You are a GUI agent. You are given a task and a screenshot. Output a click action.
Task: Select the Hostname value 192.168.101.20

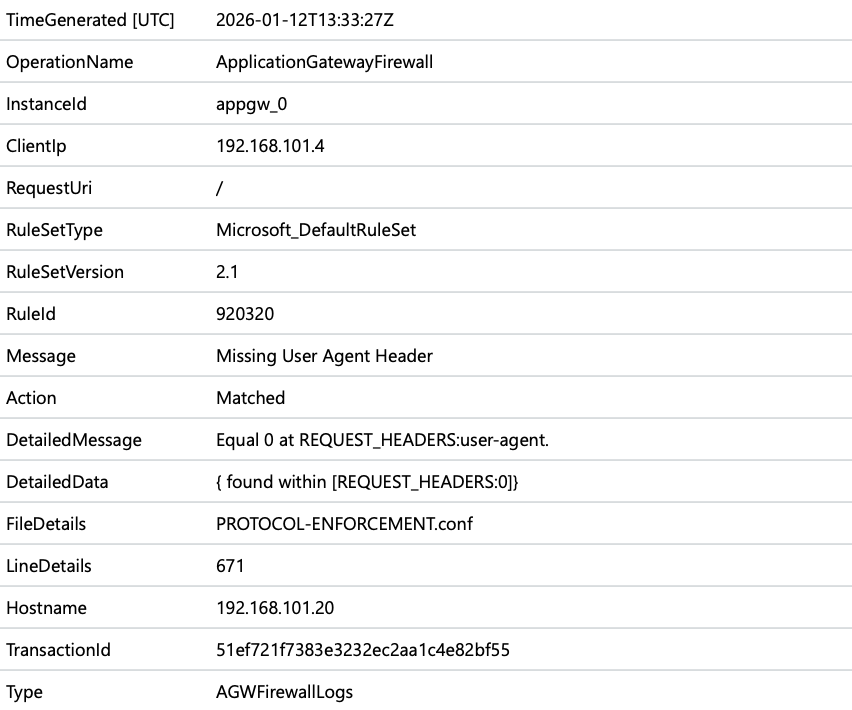click(x=275, y=608)
